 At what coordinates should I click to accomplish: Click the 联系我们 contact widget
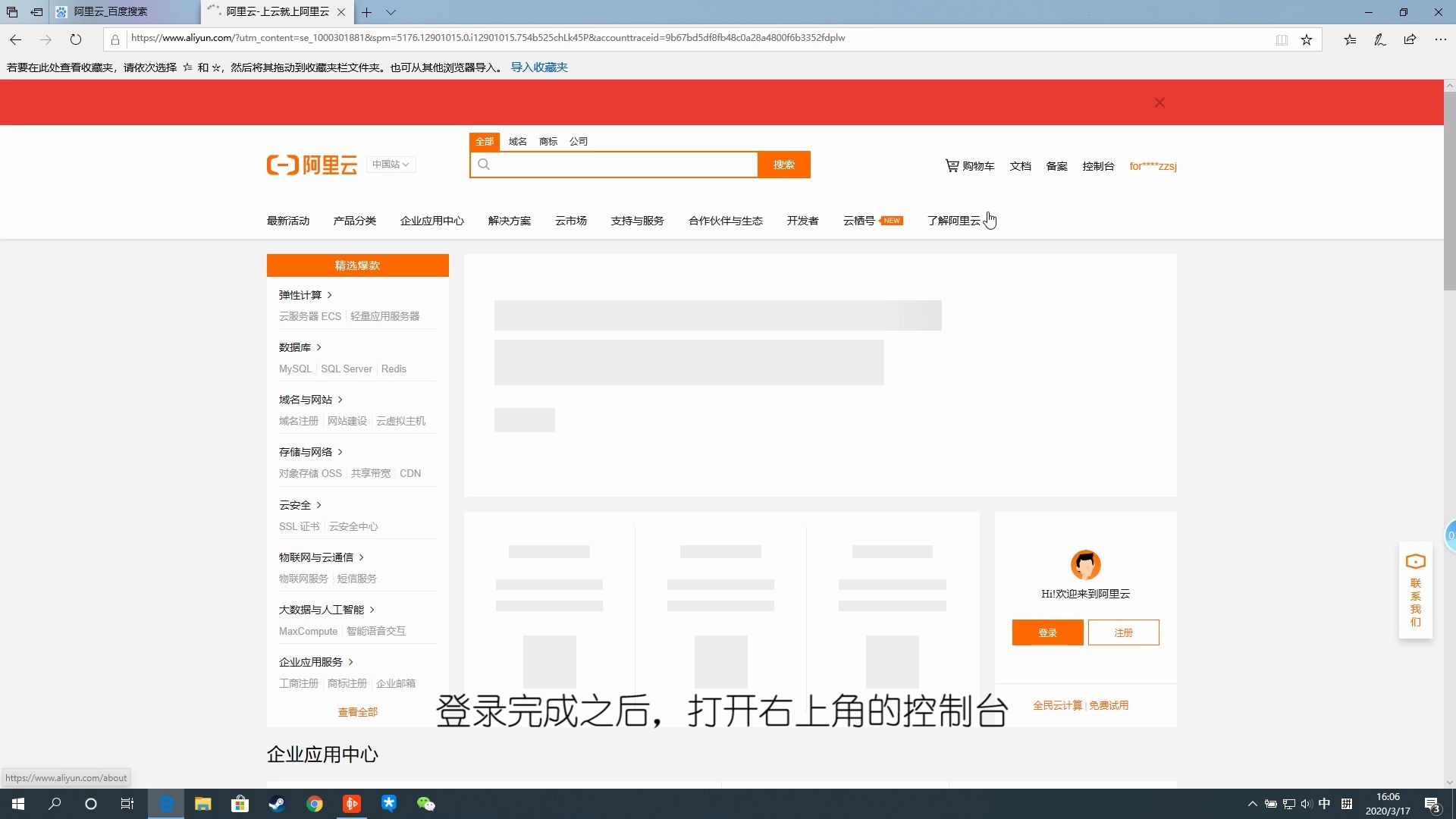(1415, 591)
